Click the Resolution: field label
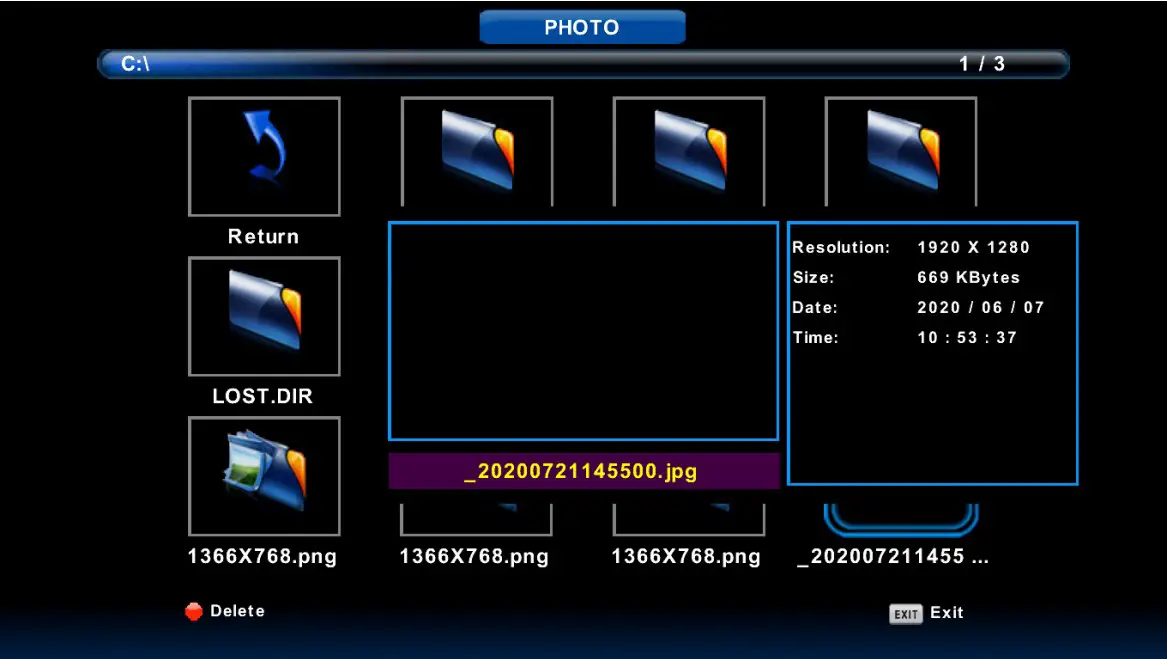 (841, 247)
